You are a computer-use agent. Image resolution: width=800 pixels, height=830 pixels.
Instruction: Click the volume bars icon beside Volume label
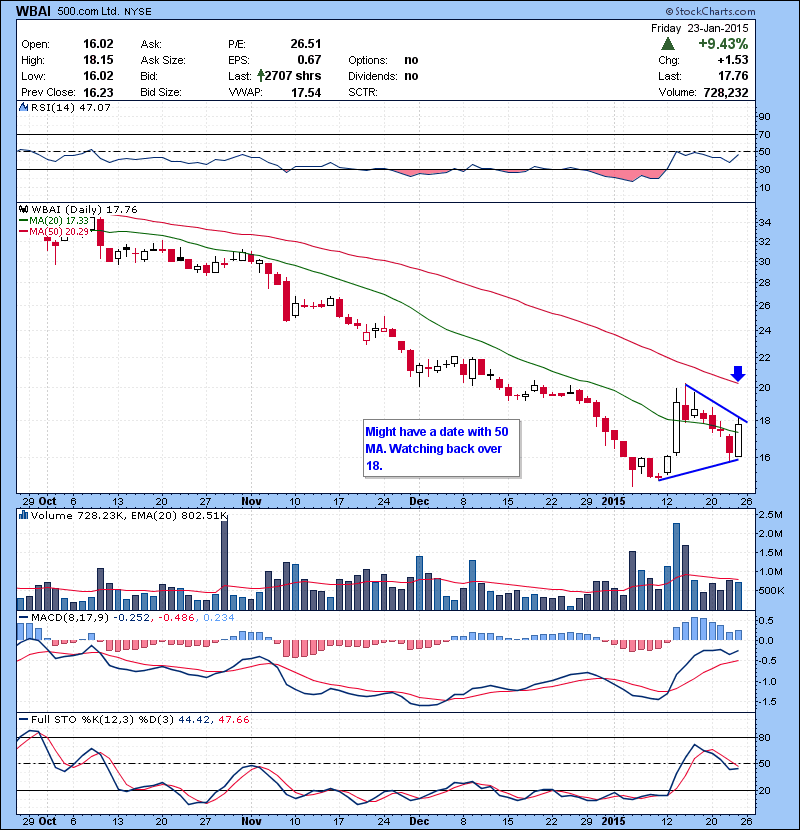coord(23,515)
